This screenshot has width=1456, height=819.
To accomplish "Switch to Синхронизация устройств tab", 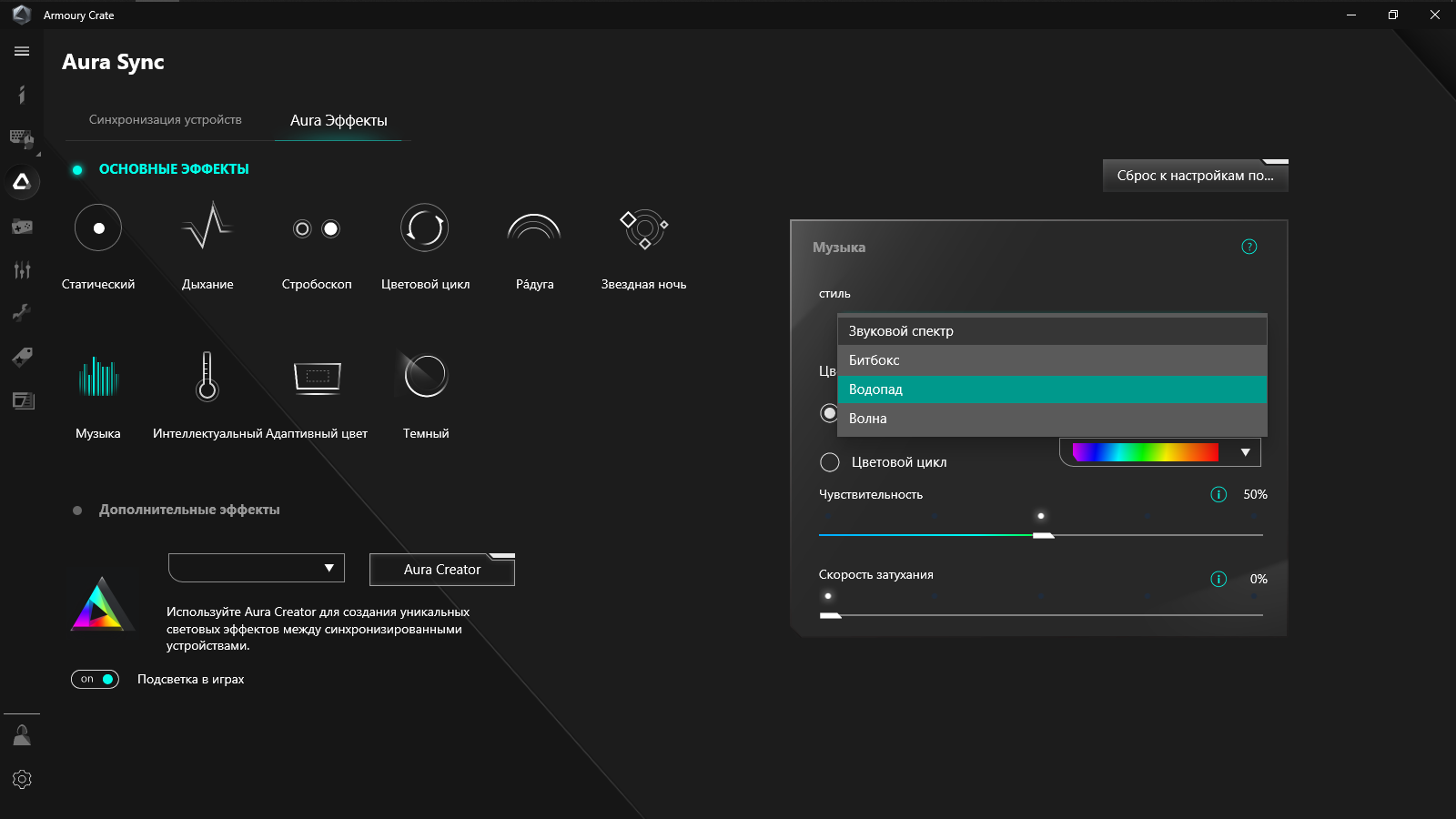I will tap(166, 119).
